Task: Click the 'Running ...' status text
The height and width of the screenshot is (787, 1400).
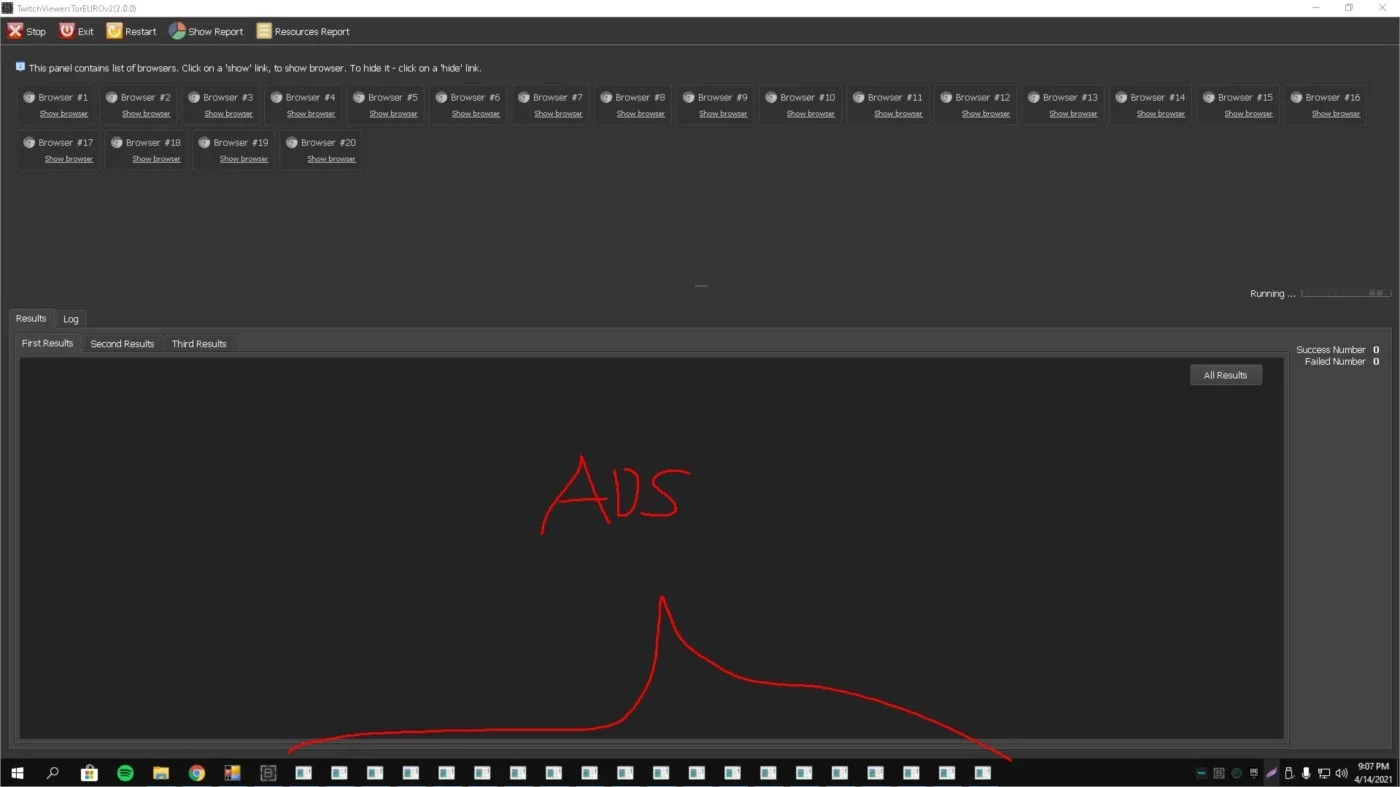Action: click(1272, 294)
